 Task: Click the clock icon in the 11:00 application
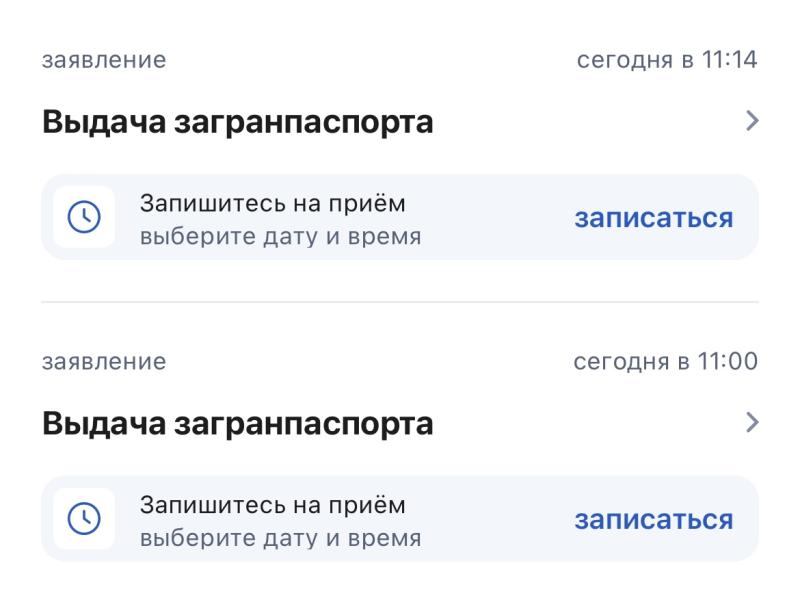click(x=83, y=518)
